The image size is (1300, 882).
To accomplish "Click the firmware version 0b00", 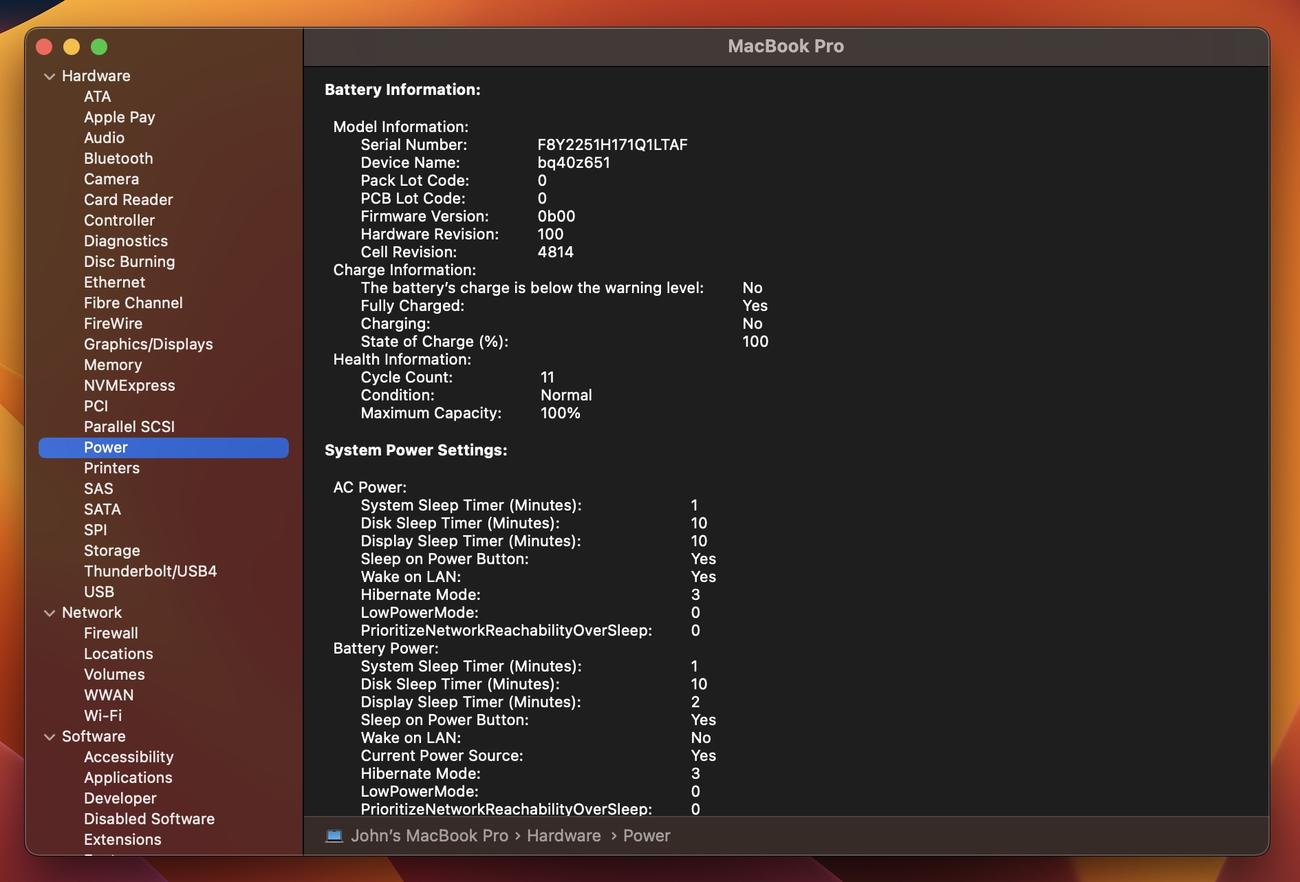I will [x=556, y=217].
